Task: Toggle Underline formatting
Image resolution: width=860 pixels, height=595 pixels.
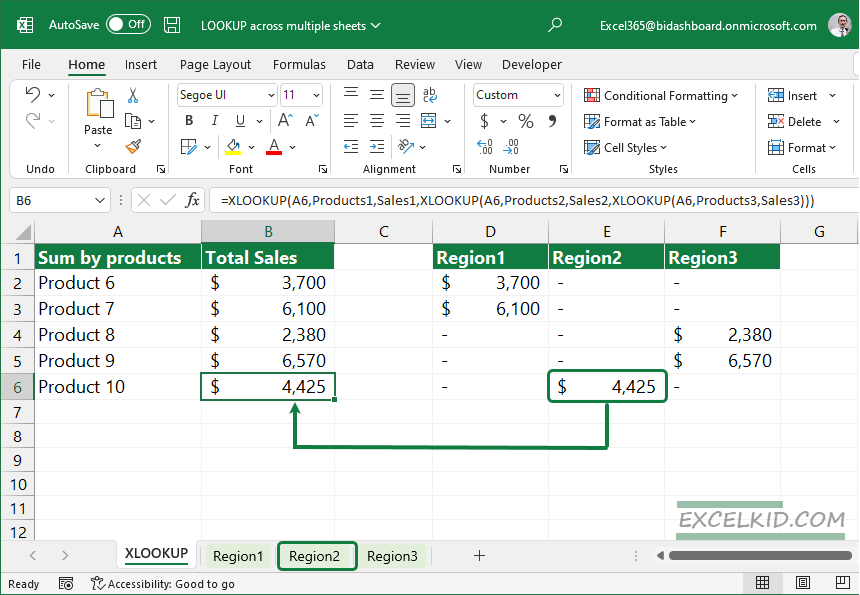Action: [x=240, y=121]
